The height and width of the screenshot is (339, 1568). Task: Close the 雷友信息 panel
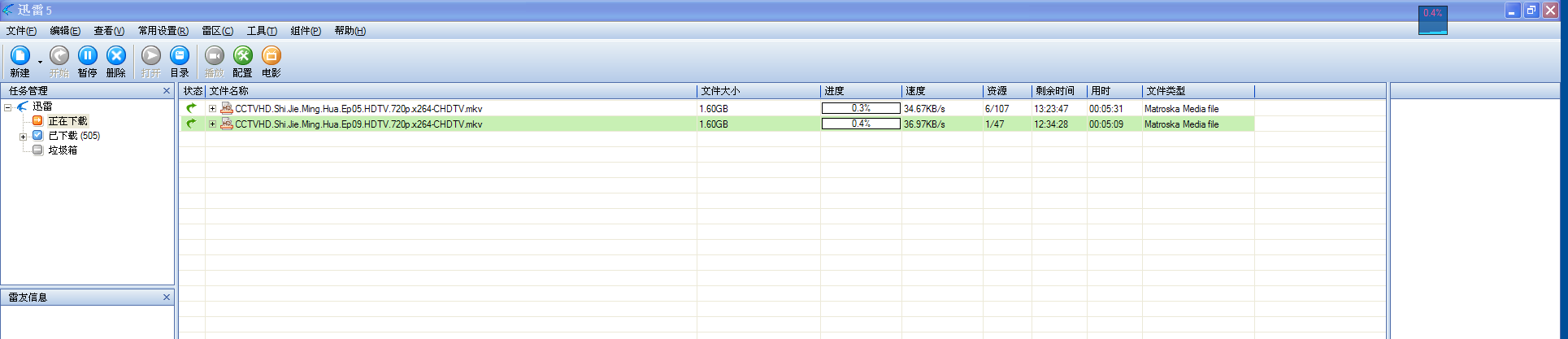tap(167, 298)
